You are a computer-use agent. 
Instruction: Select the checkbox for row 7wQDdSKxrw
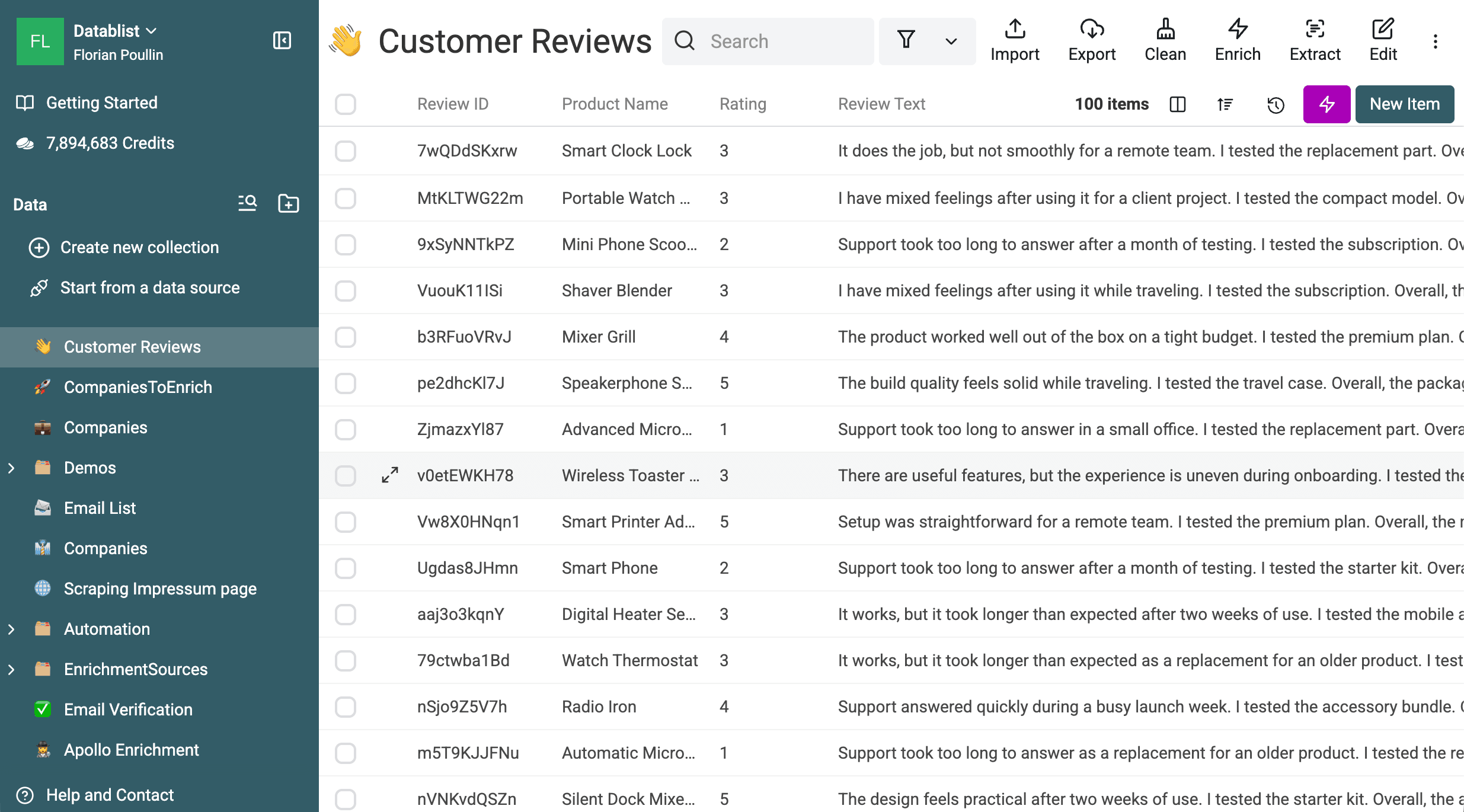click(346, 151)
